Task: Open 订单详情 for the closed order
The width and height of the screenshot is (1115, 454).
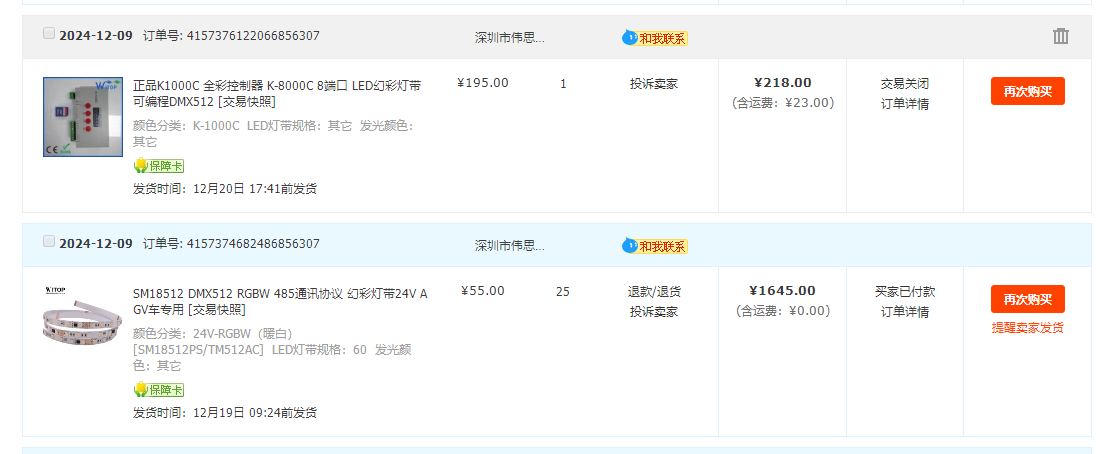Action: pos(905,104)
